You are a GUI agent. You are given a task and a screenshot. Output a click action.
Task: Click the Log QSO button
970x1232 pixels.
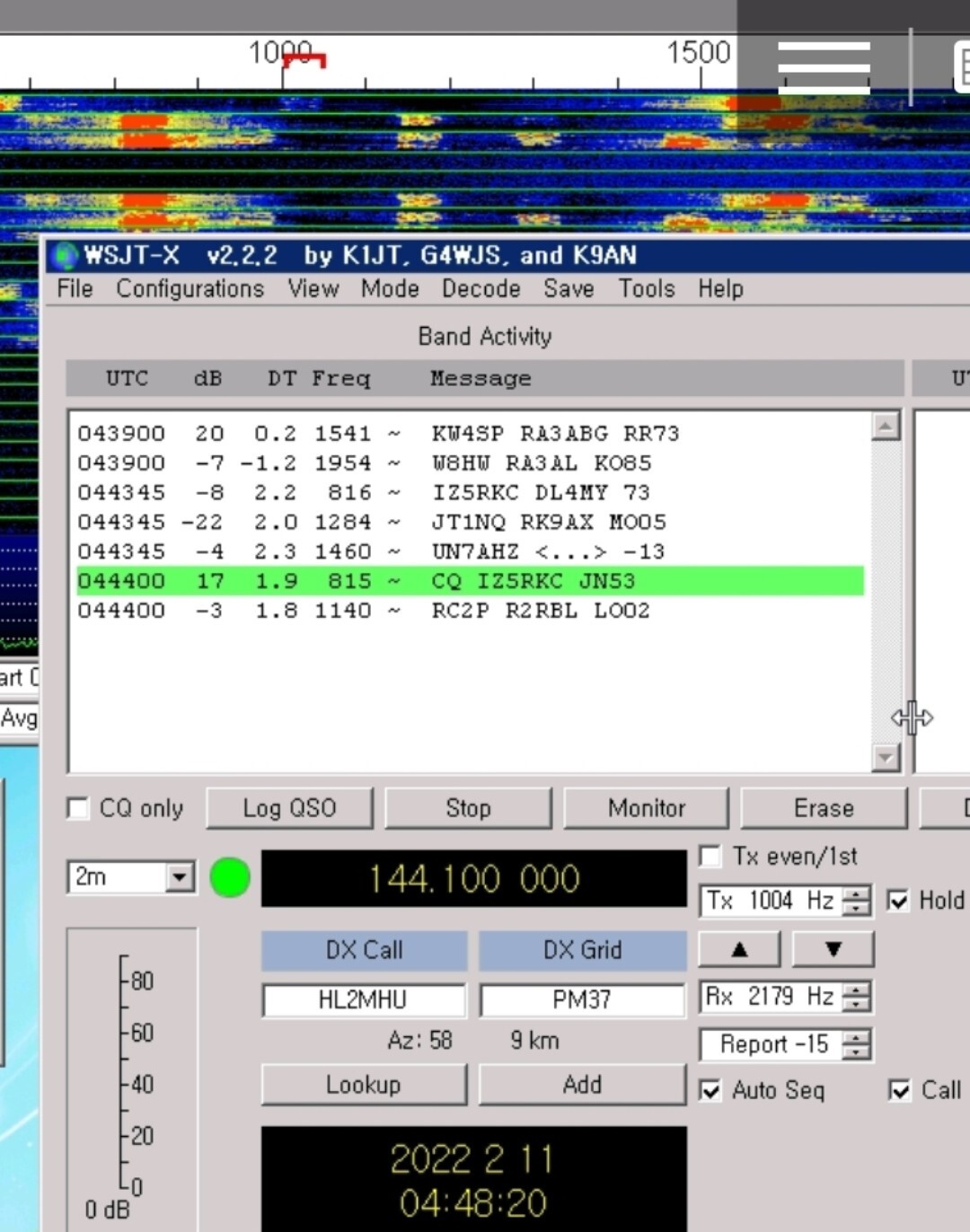(289, 808)
